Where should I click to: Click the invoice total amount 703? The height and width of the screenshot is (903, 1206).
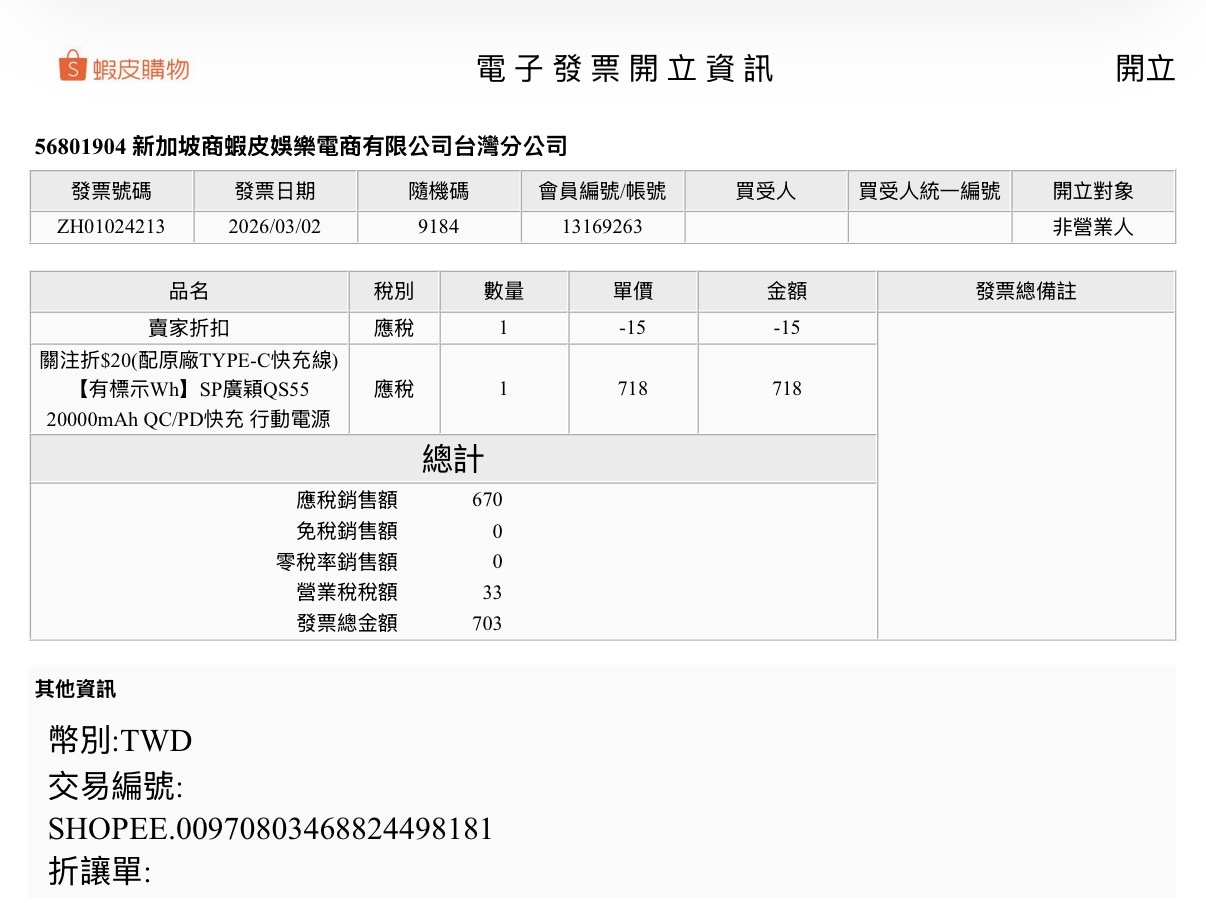click(487, 623)
